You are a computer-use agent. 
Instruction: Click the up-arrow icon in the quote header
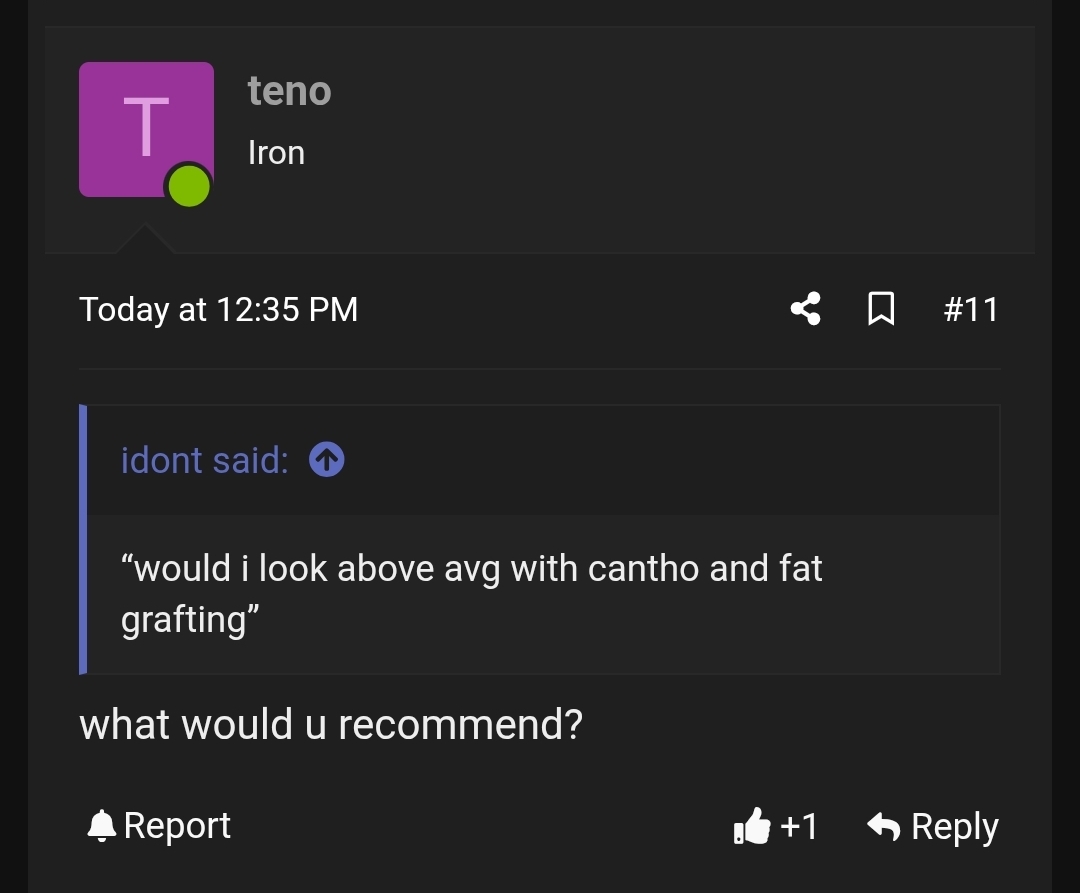[x=325, y=459]
